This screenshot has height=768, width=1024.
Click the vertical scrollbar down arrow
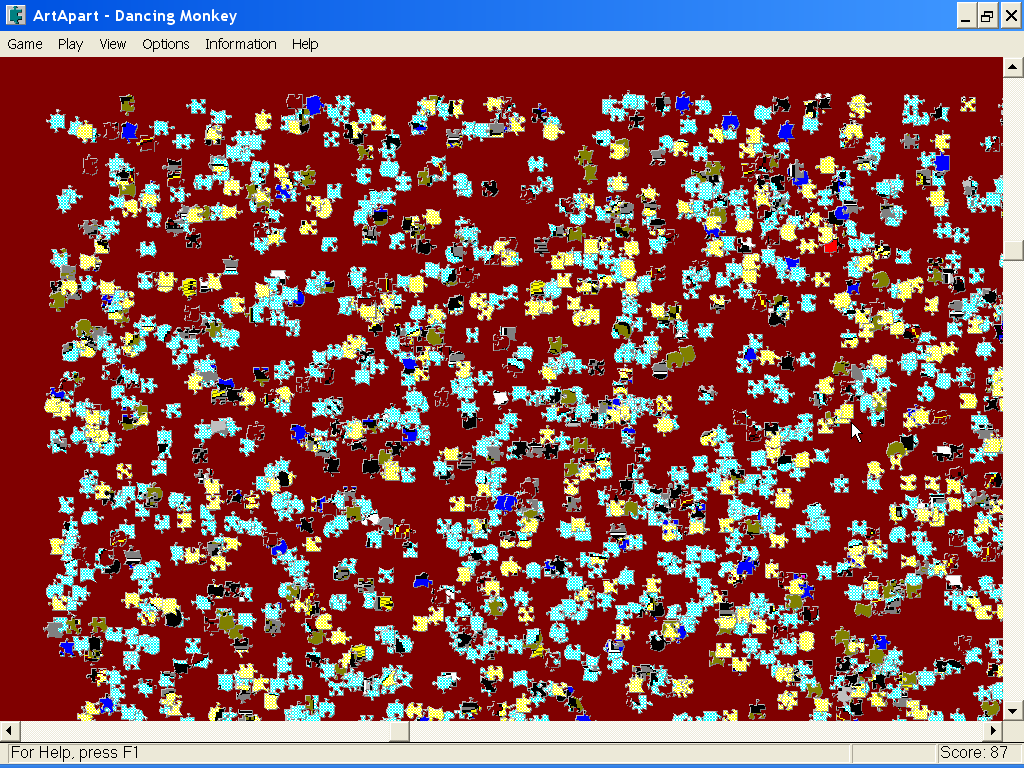click(x=1013, y=711)
